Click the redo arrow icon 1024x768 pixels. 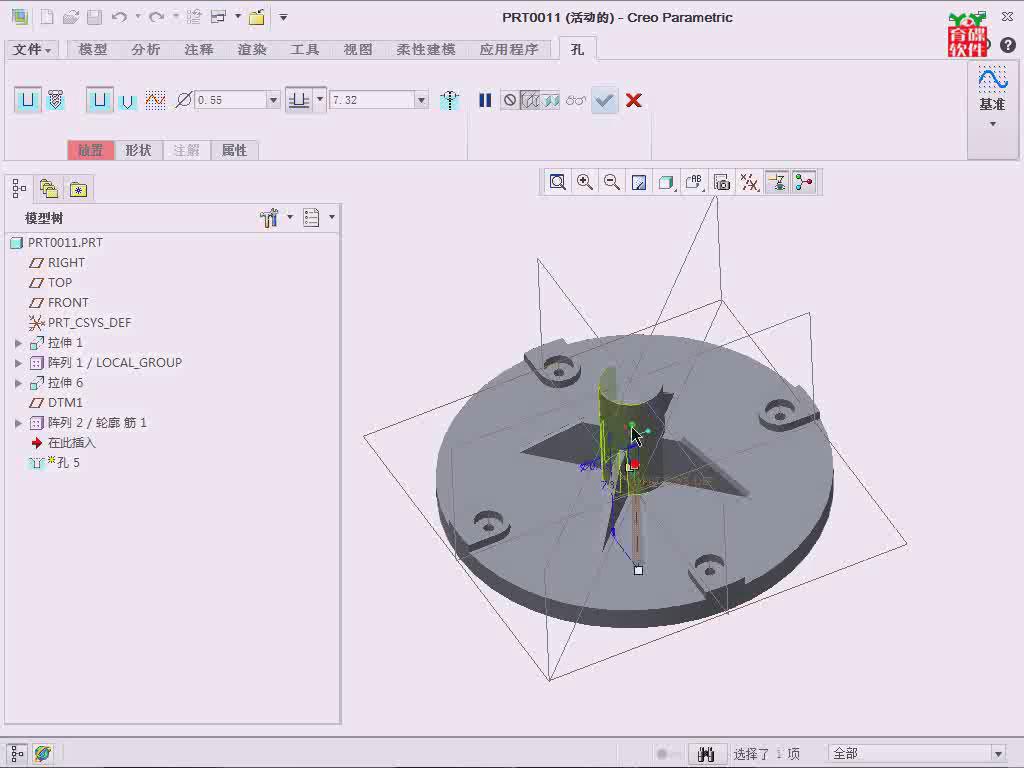click(156, 17)
